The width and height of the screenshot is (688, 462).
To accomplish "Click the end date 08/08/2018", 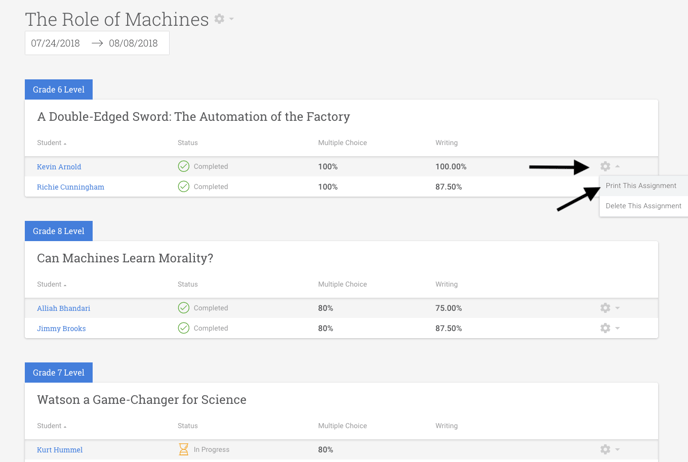I will pos(134,43).
